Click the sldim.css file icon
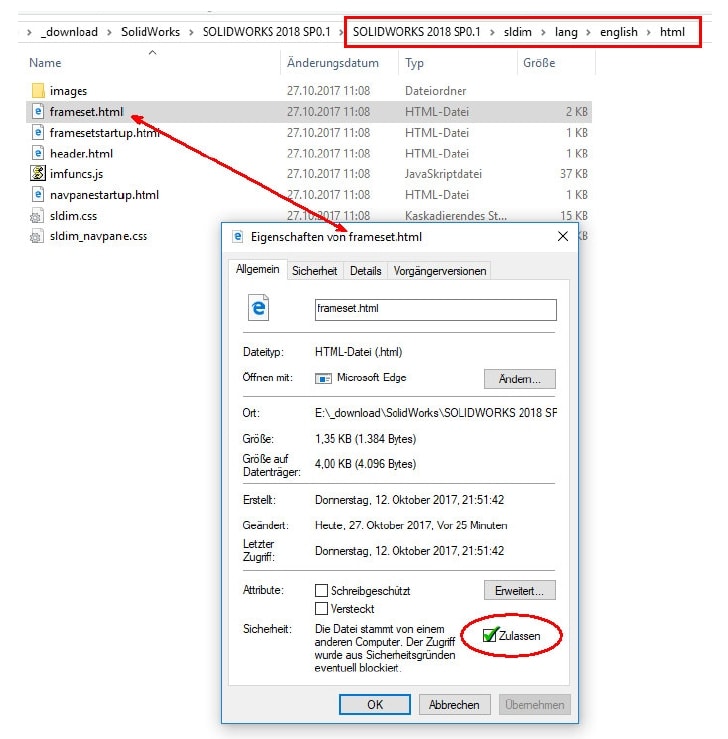The image size is (728, 739). pyautogui.click(x=36, y=216)
